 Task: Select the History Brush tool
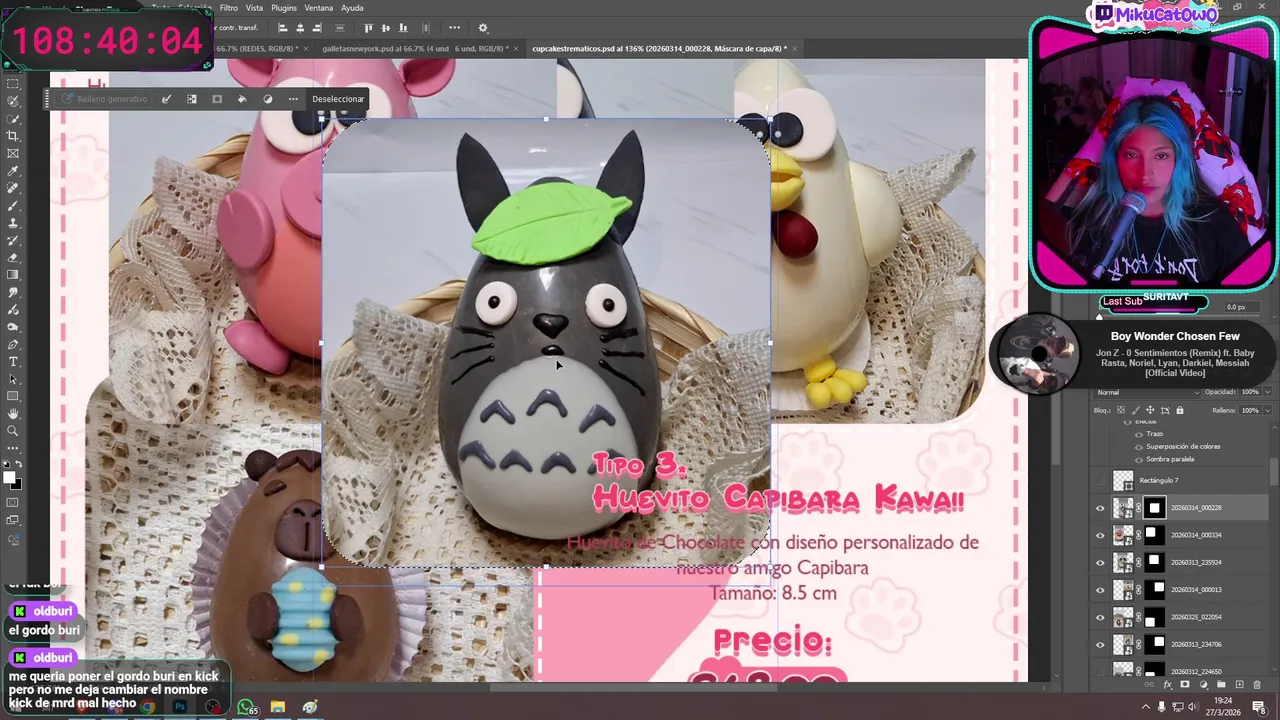click(x=13, y=240)
